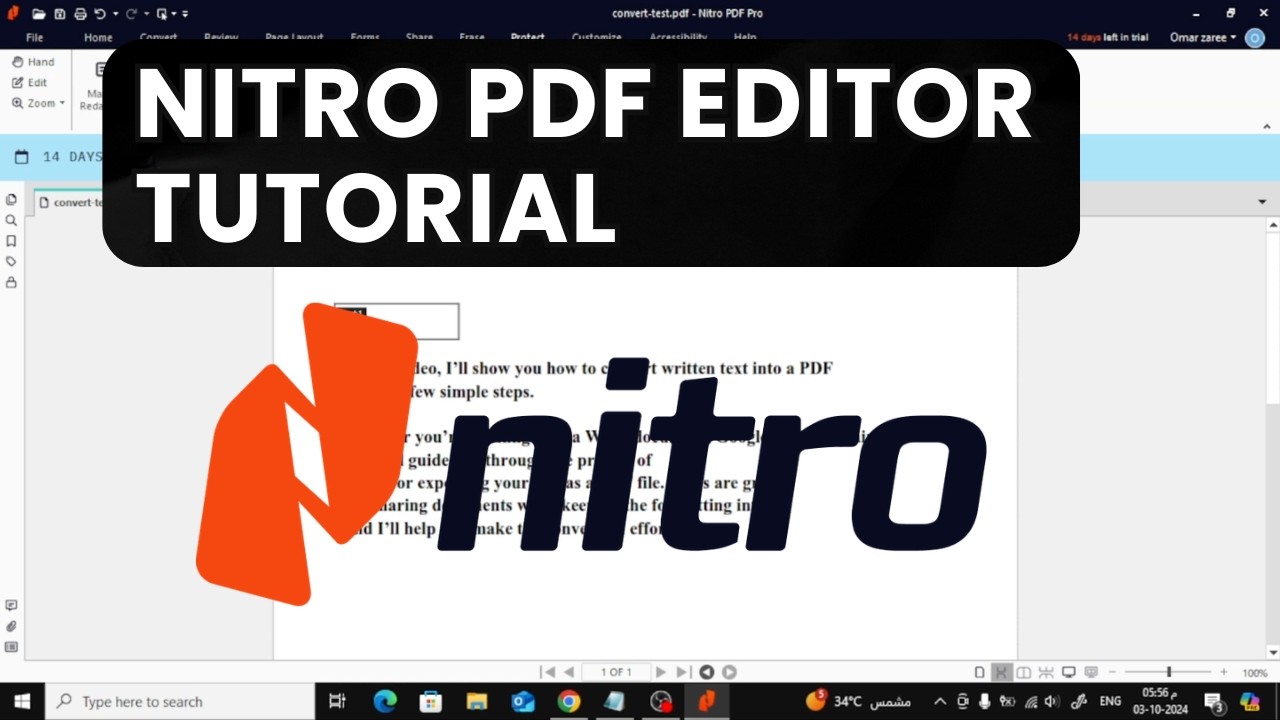Customize quick access toolbar menu arrow

click(x=185, y=14)
